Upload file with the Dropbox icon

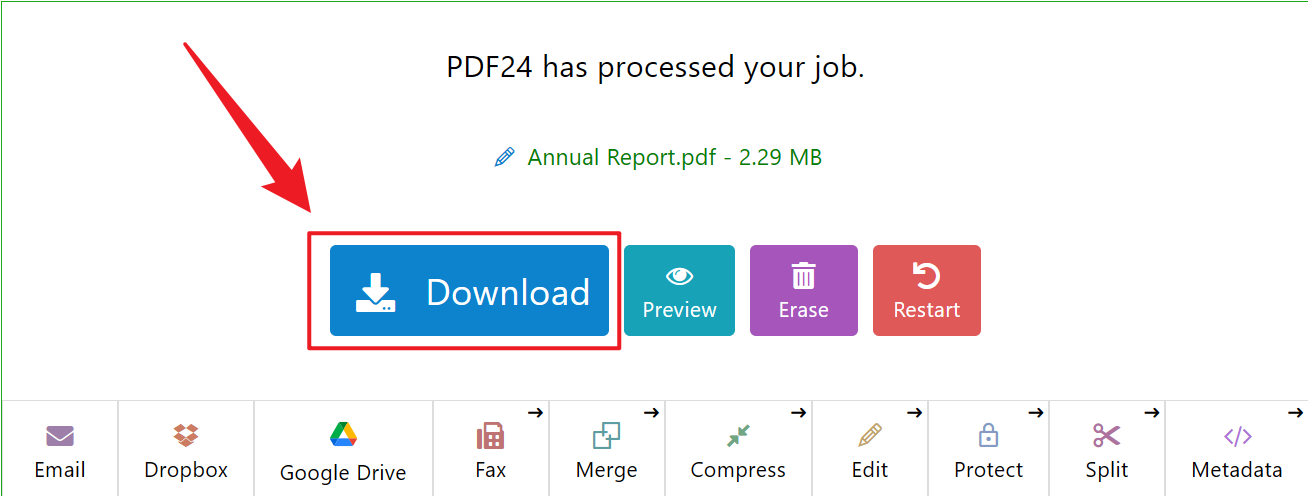(186, 435)
